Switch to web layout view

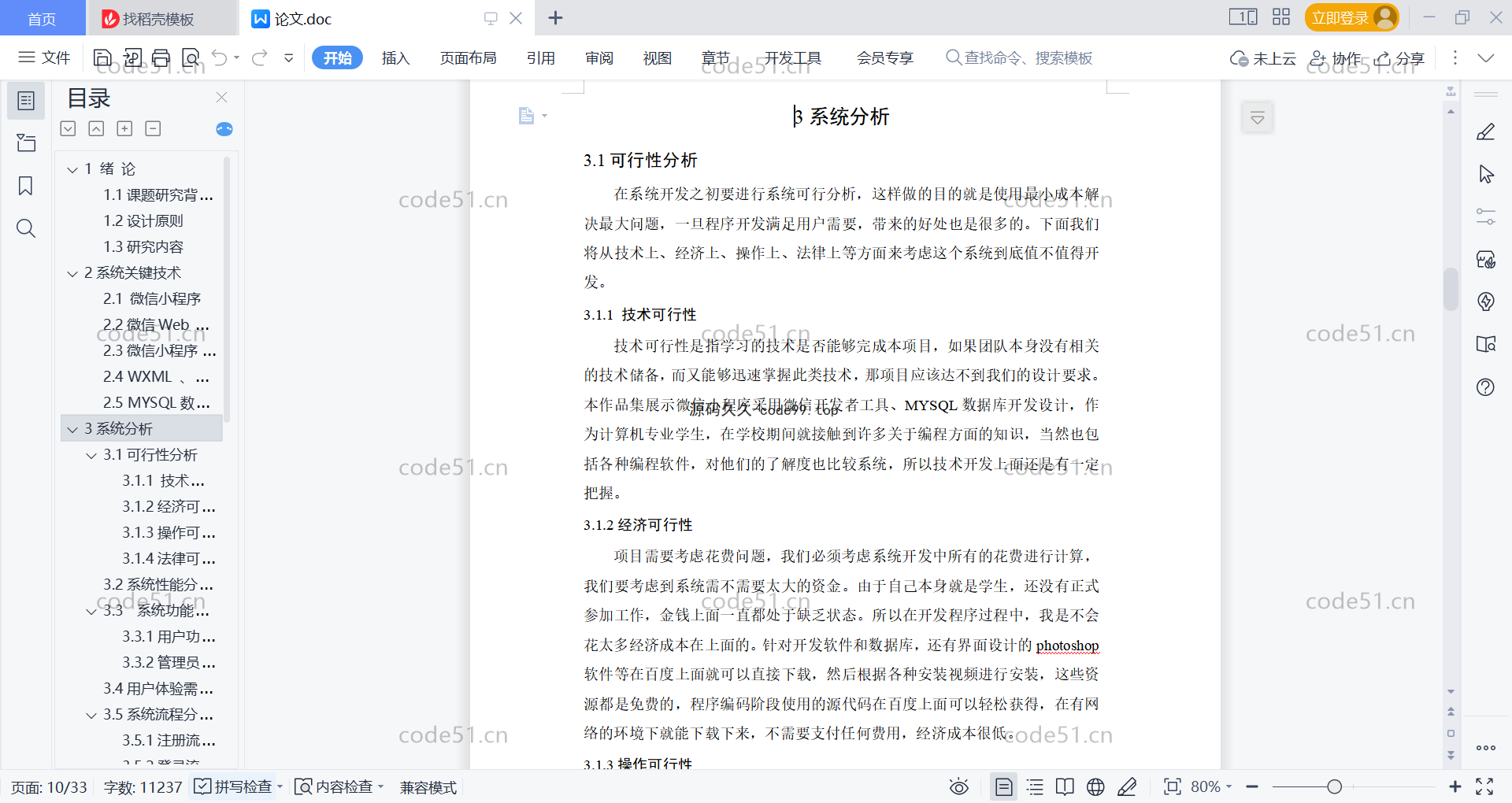1095,786
